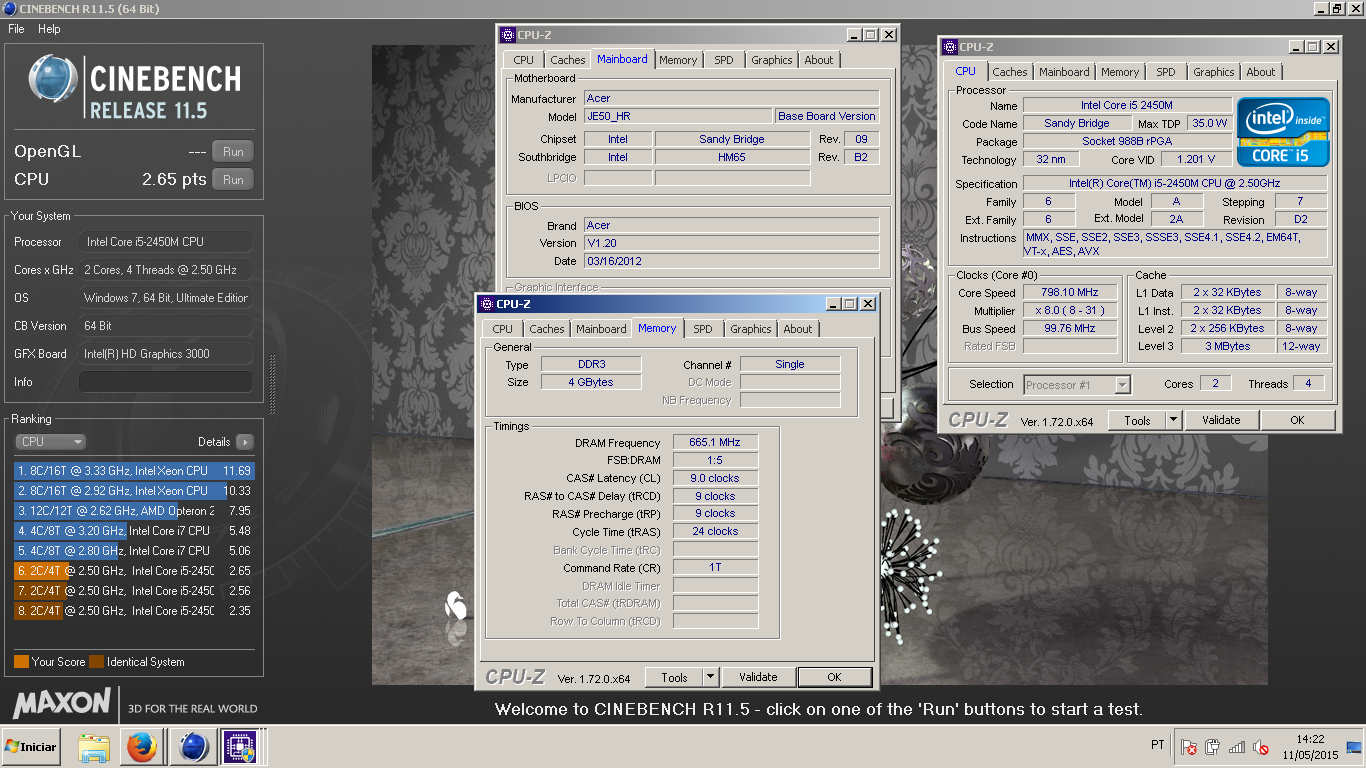Open SPD tab in CPU tab CPU-Z window
1366x768 pixels.
(1166, 72)
